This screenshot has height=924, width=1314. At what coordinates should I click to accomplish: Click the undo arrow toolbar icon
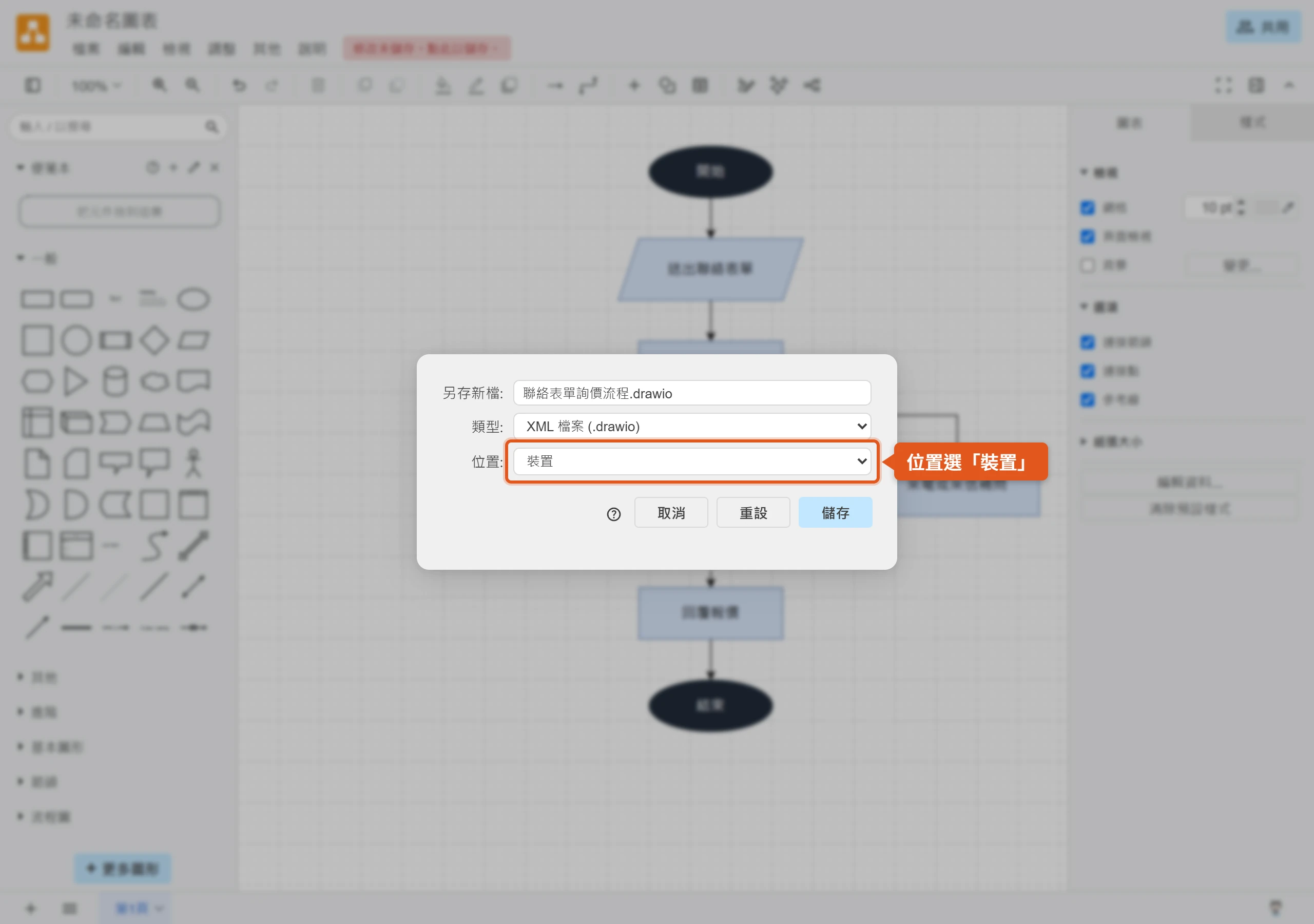pyautogui.click(x=239, y=85)
